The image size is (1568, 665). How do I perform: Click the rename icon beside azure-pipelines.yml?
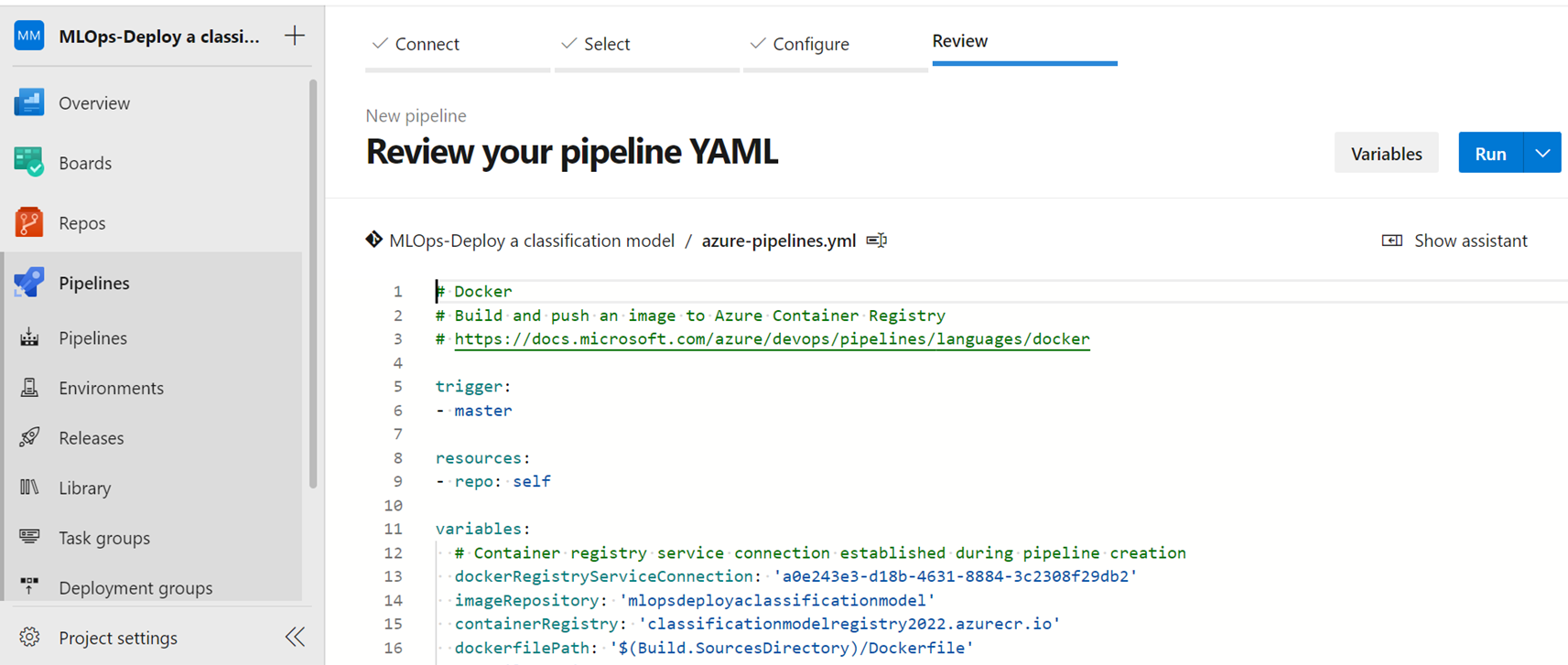877,241
